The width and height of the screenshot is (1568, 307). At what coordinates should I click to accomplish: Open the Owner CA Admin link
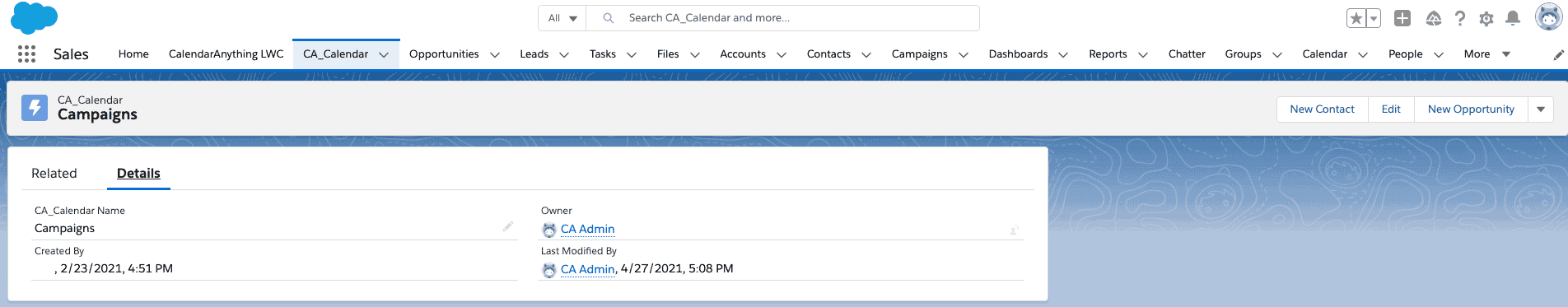(x=587, y=230)
